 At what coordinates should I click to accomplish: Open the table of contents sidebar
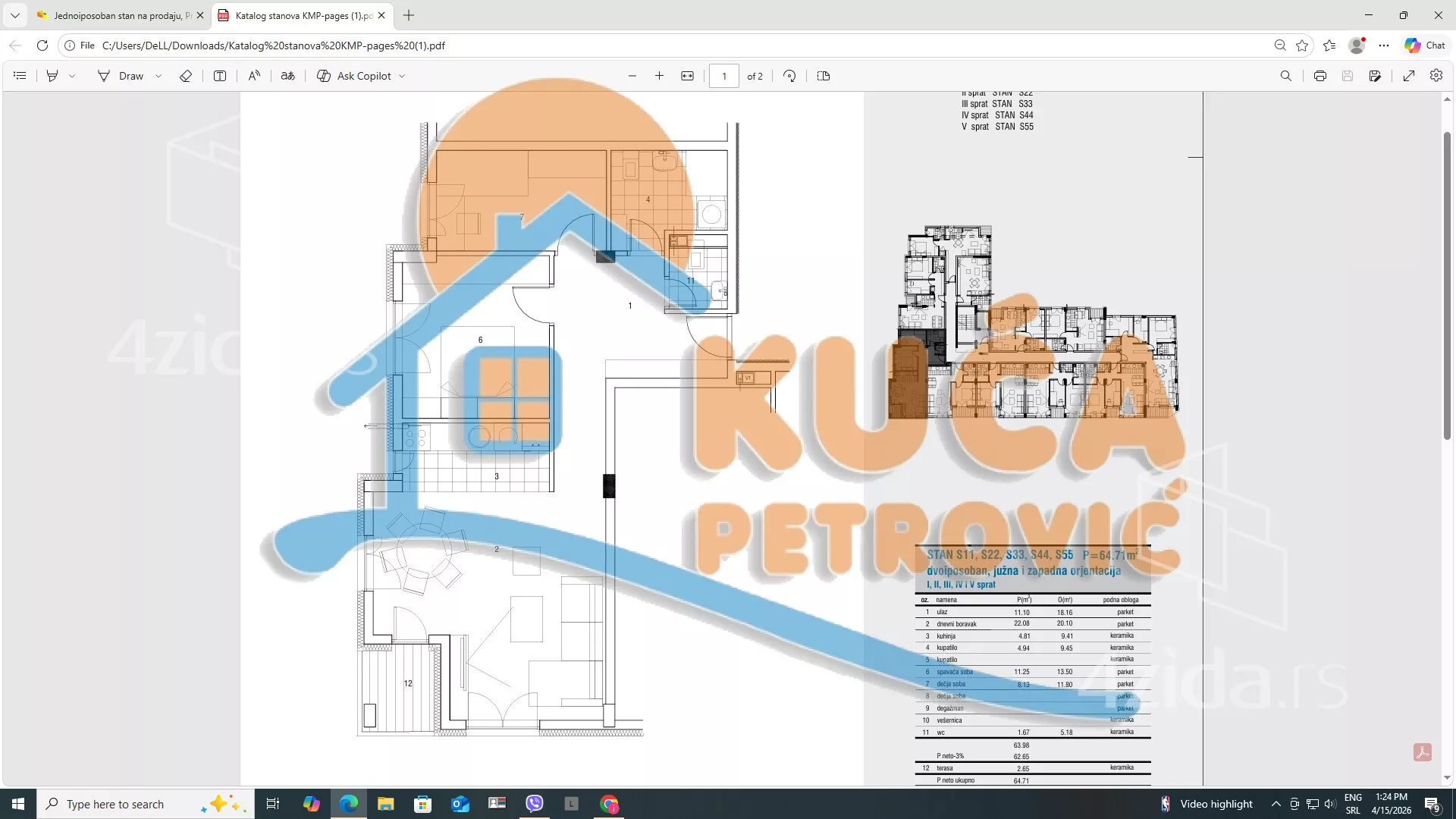[20, 76]
